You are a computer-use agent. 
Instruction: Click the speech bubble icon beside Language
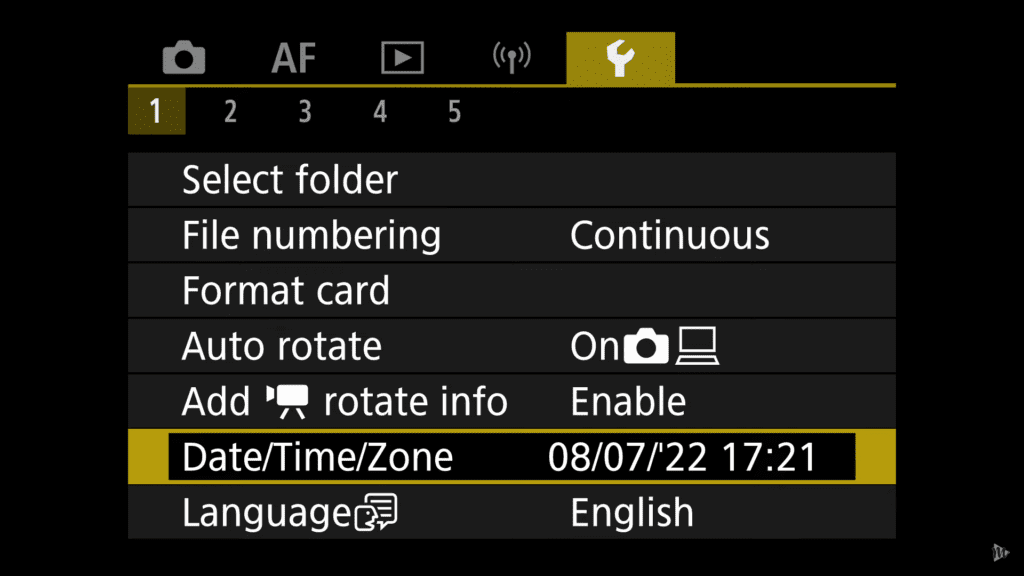pos(376,511)
